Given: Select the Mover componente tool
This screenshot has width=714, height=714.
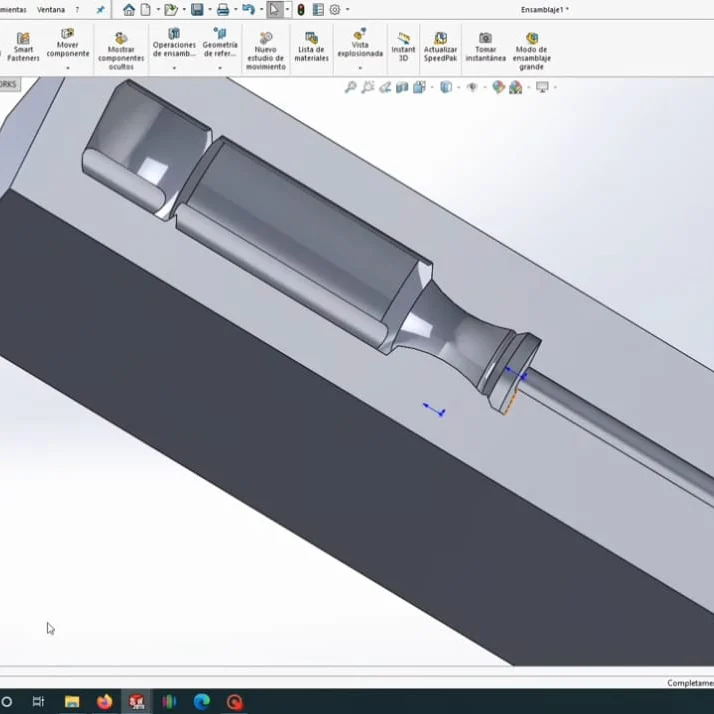Looking at the screenshot, I should click(68, 44).
